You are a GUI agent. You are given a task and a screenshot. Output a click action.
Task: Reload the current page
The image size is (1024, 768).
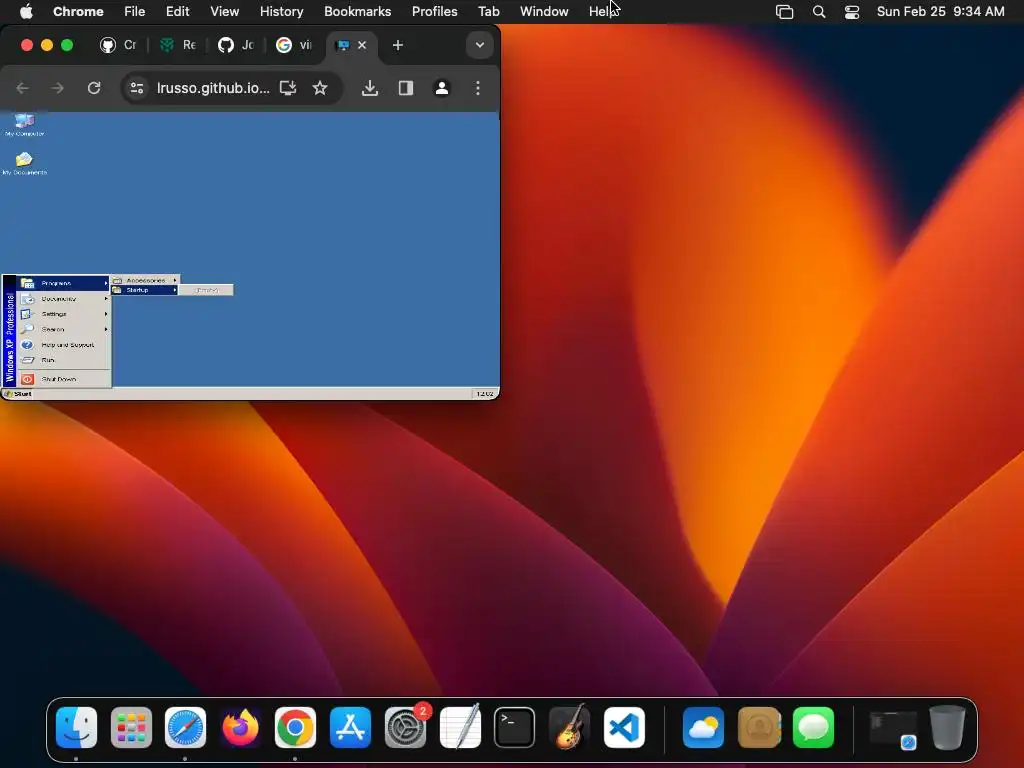[94, 88]
